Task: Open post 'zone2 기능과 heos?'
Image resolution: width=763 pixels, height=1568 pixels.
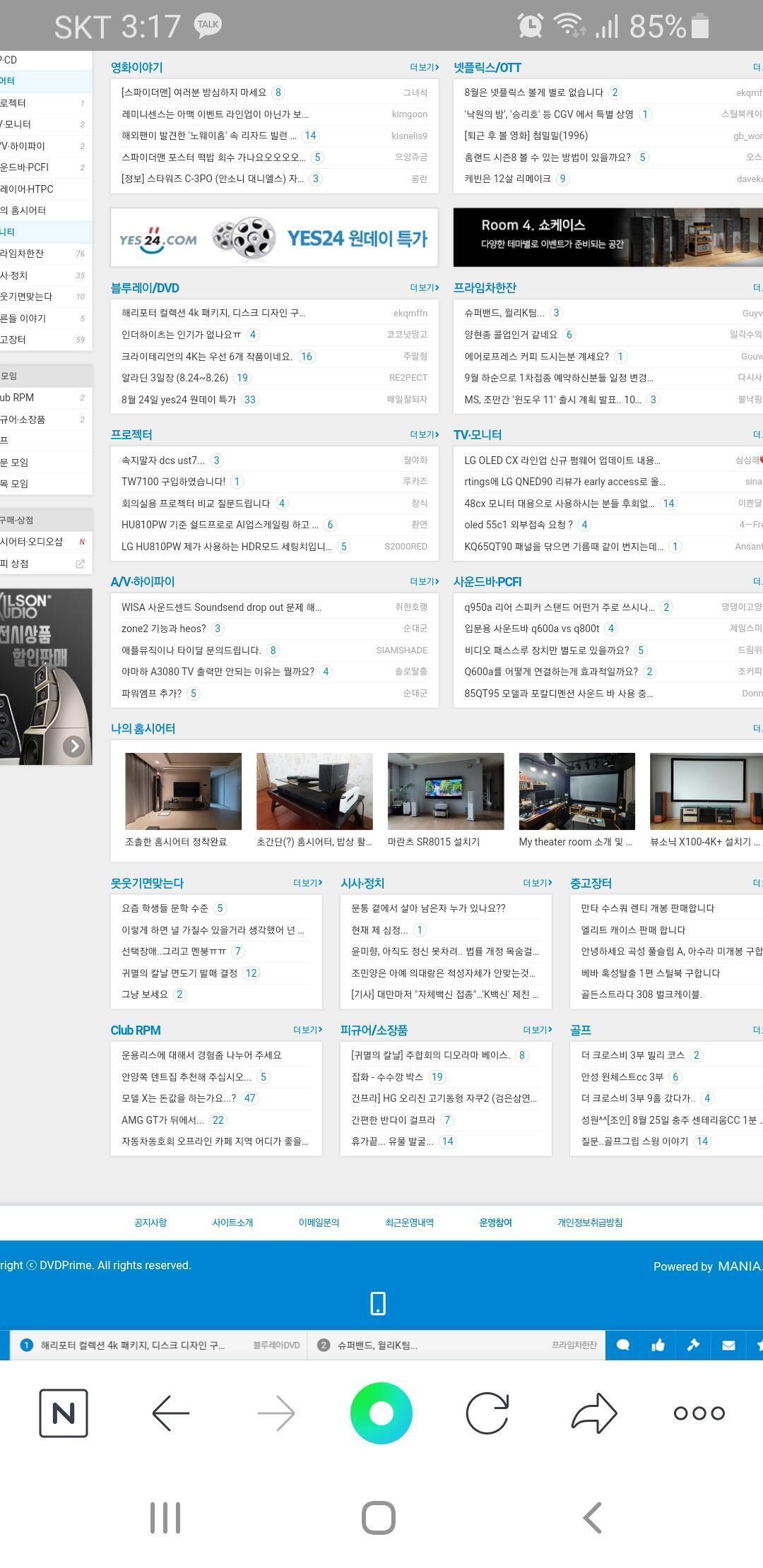Action: [164, 629]
